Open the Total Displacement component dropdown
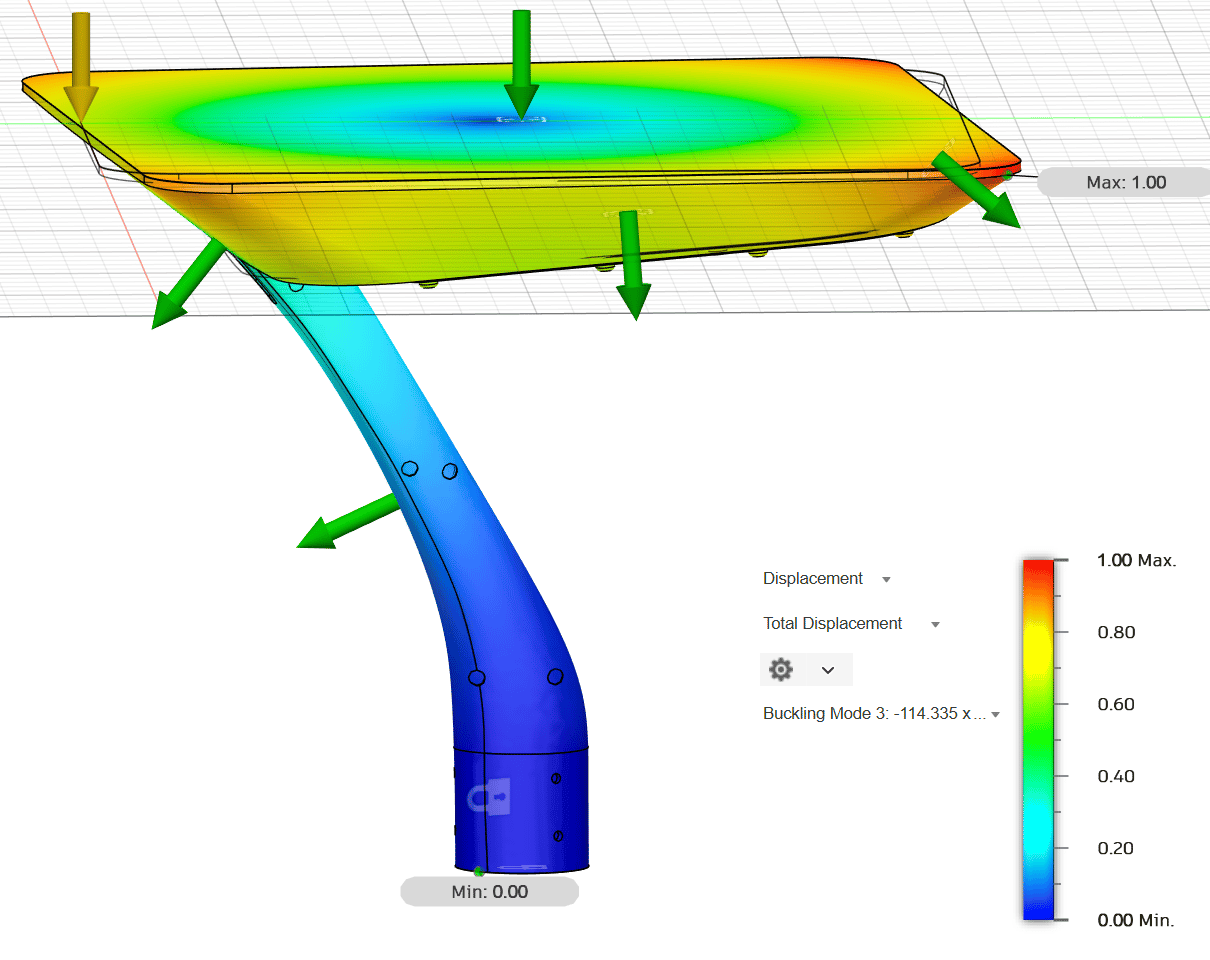 tap(851, 624)
